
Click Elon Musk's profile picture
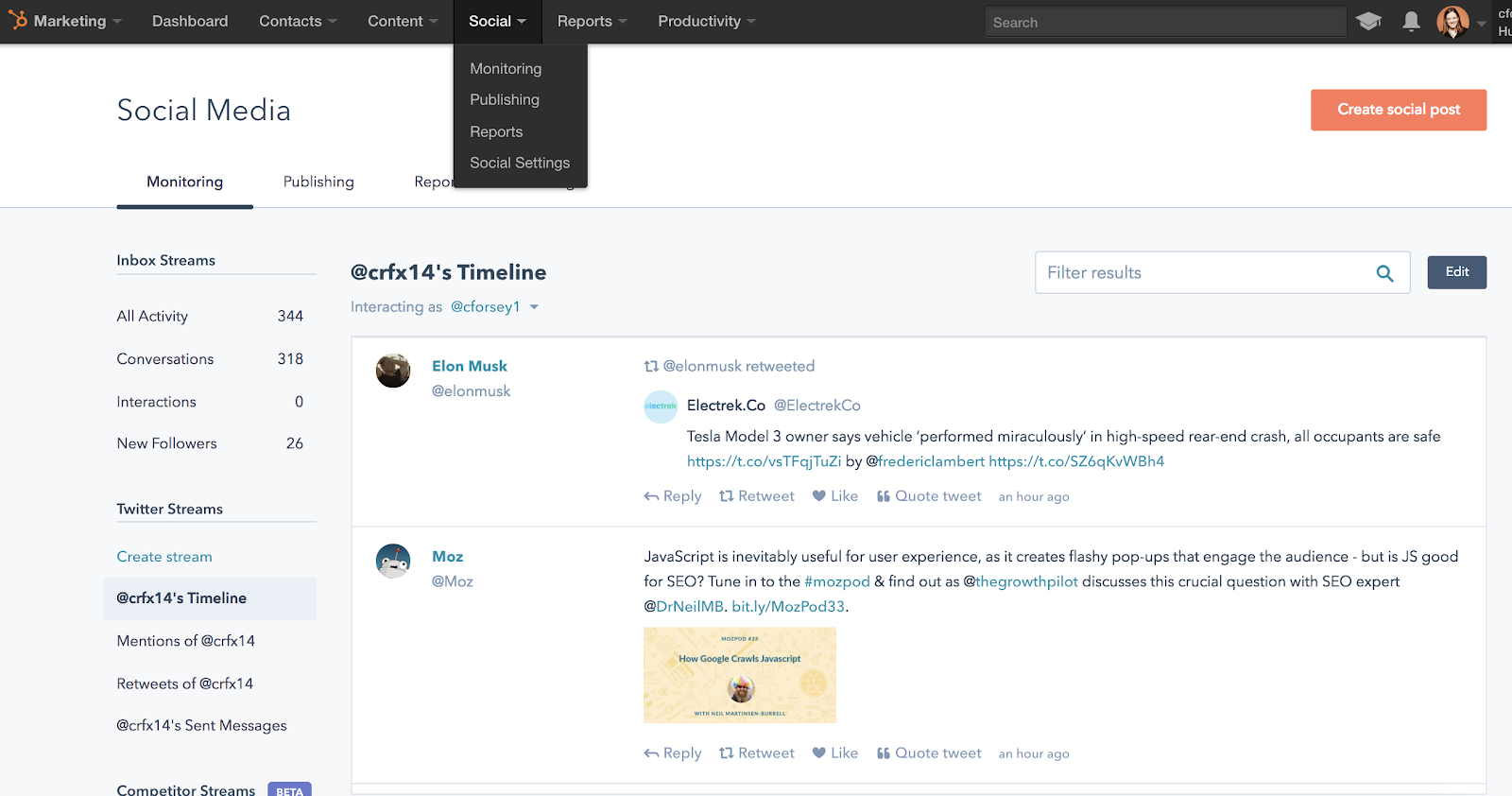[x=393, y=371]
